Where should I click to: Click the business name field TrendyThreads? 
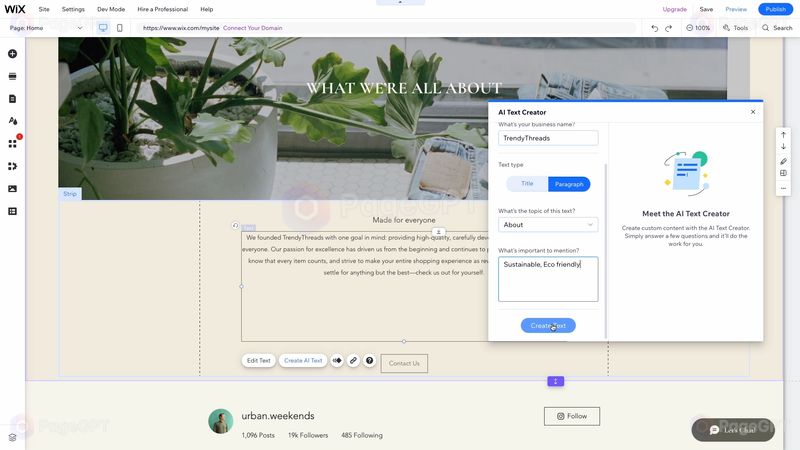coord(548,138)
